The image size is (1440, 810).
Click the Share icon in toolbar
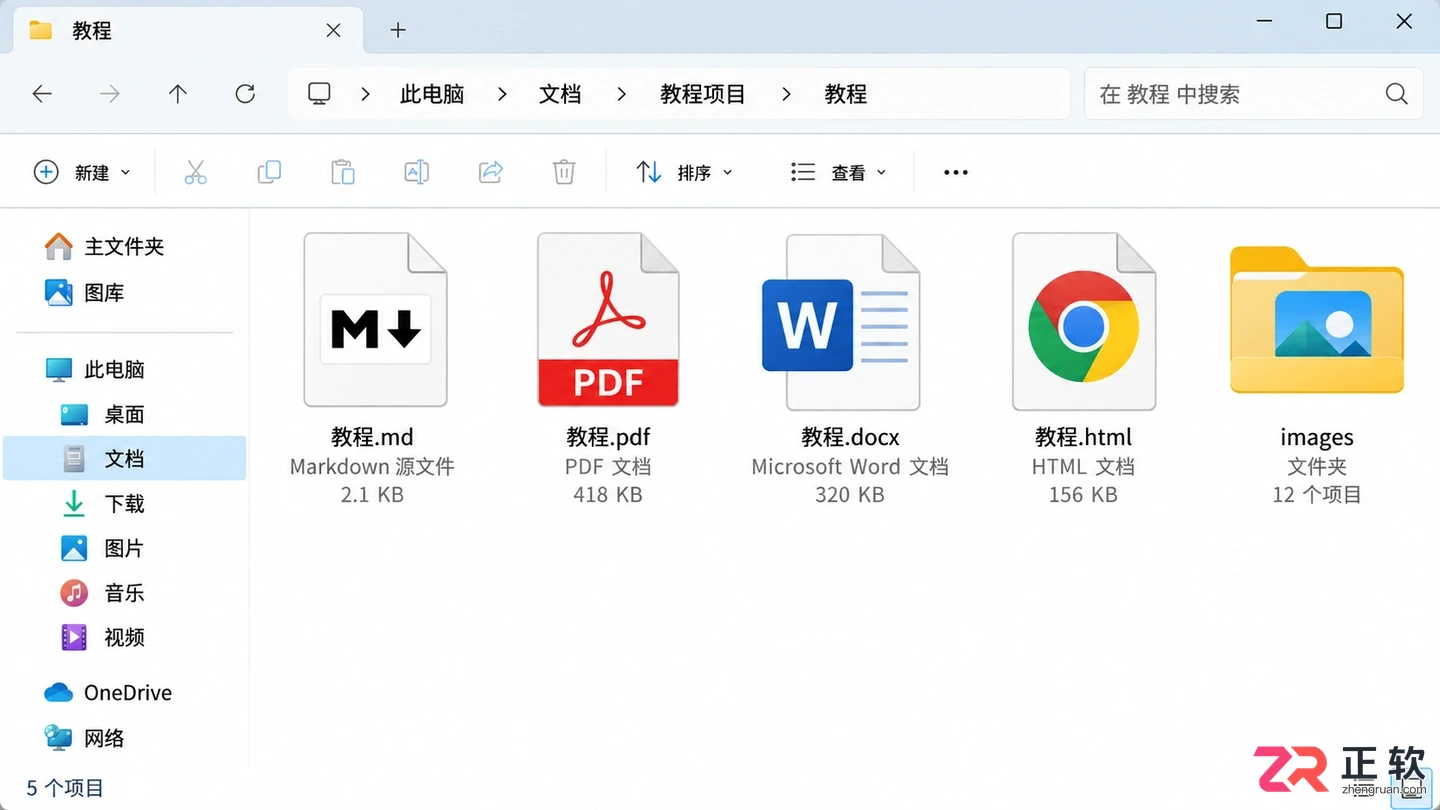(x=490, y=172)
